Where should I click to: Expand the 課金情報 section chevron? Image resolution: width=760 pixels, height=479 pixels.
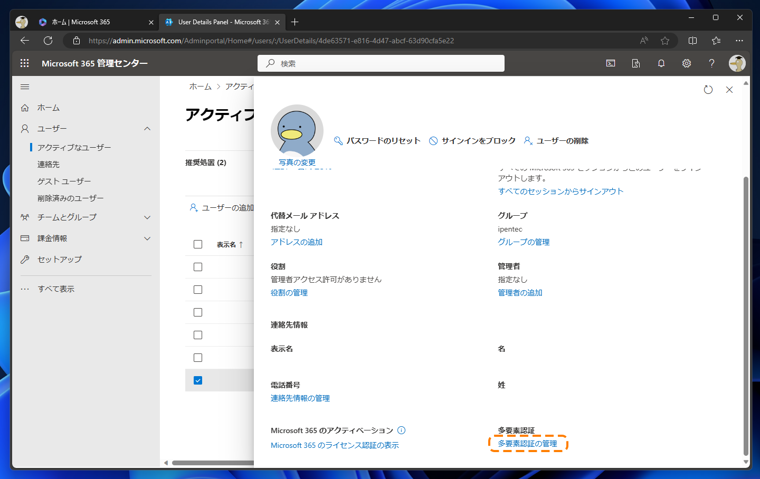click(x=147, y=239)
